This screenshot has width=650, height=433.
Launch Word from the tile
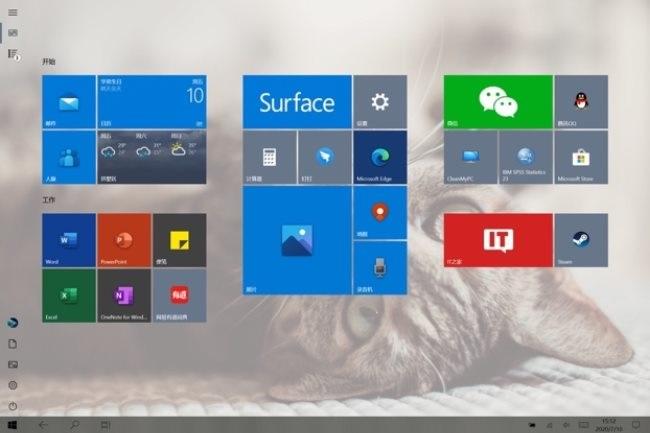[x=69, y=240]
